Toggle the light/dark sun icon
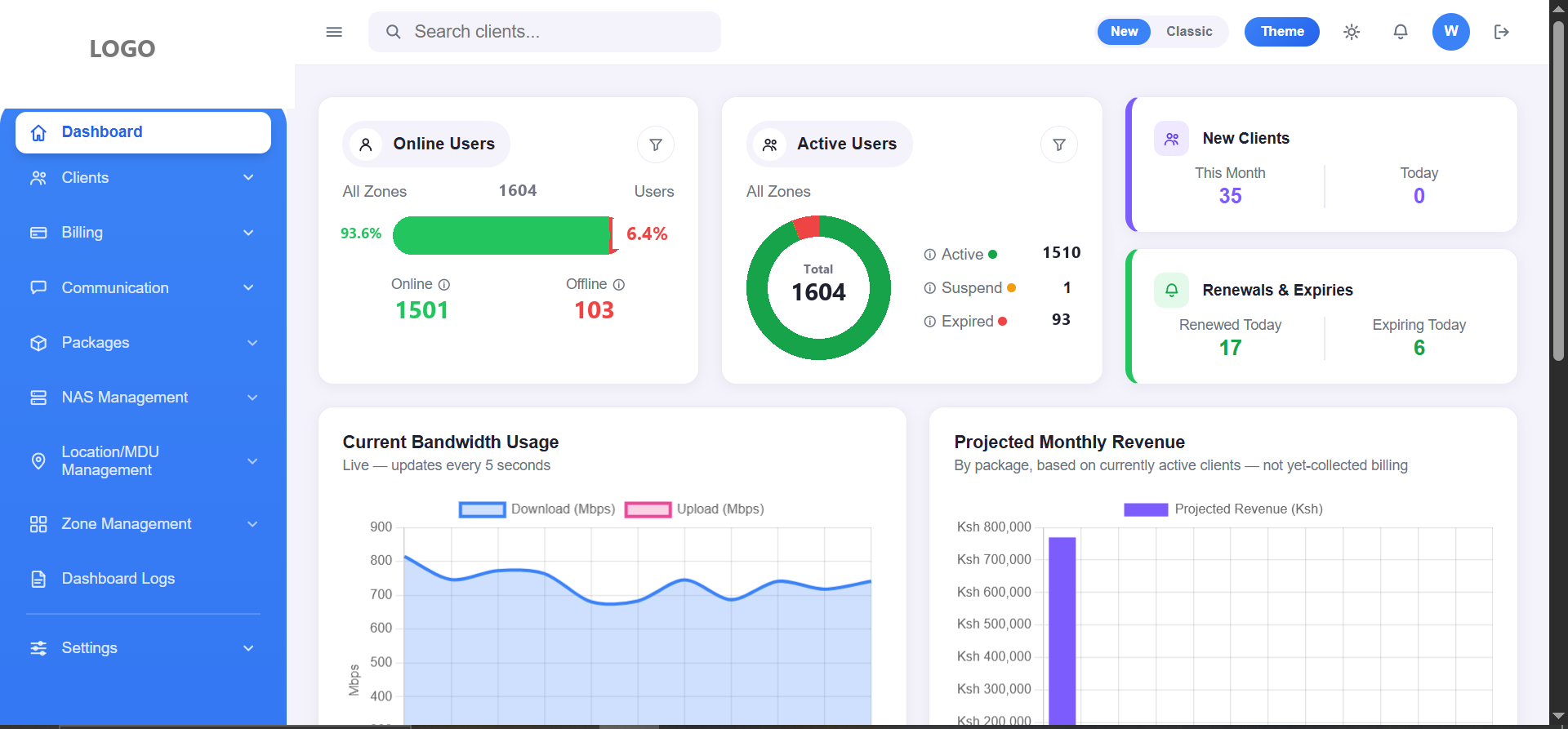The width and height of the screenshot is (1568, 729). (x=1352, y=32)
